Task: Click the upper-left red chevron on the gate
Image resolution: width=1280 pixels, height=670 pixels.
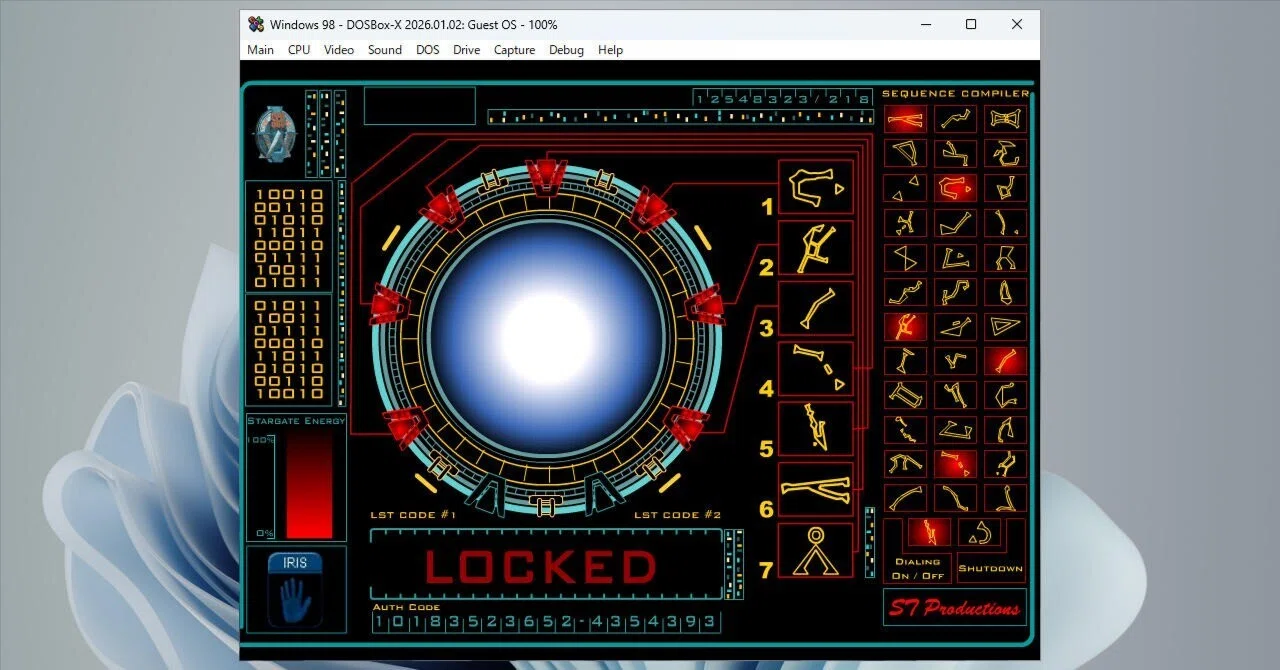Action: point(441,209)
